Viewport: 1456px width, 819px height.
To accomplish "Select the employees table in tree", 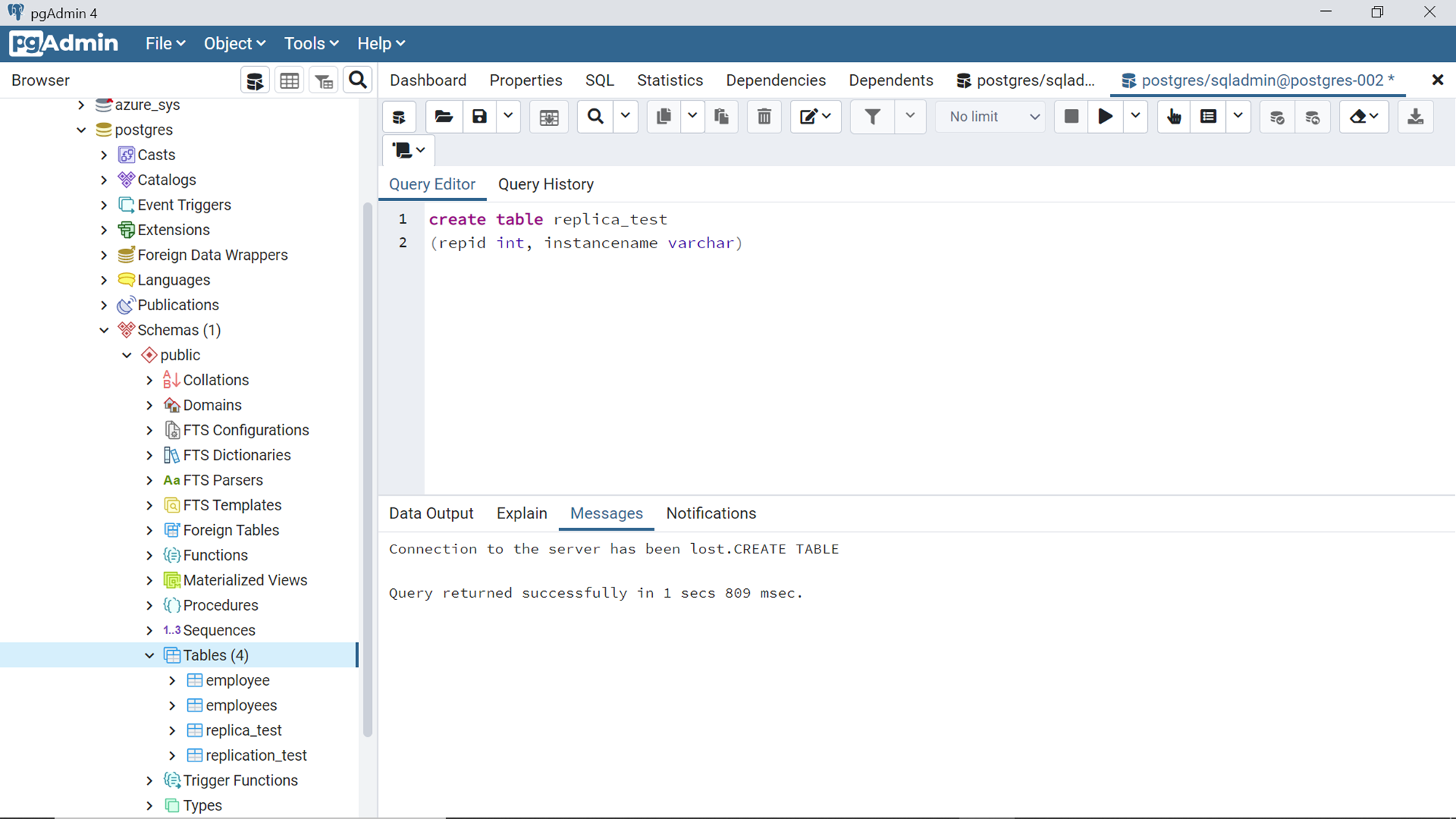I will click(241, 705).
